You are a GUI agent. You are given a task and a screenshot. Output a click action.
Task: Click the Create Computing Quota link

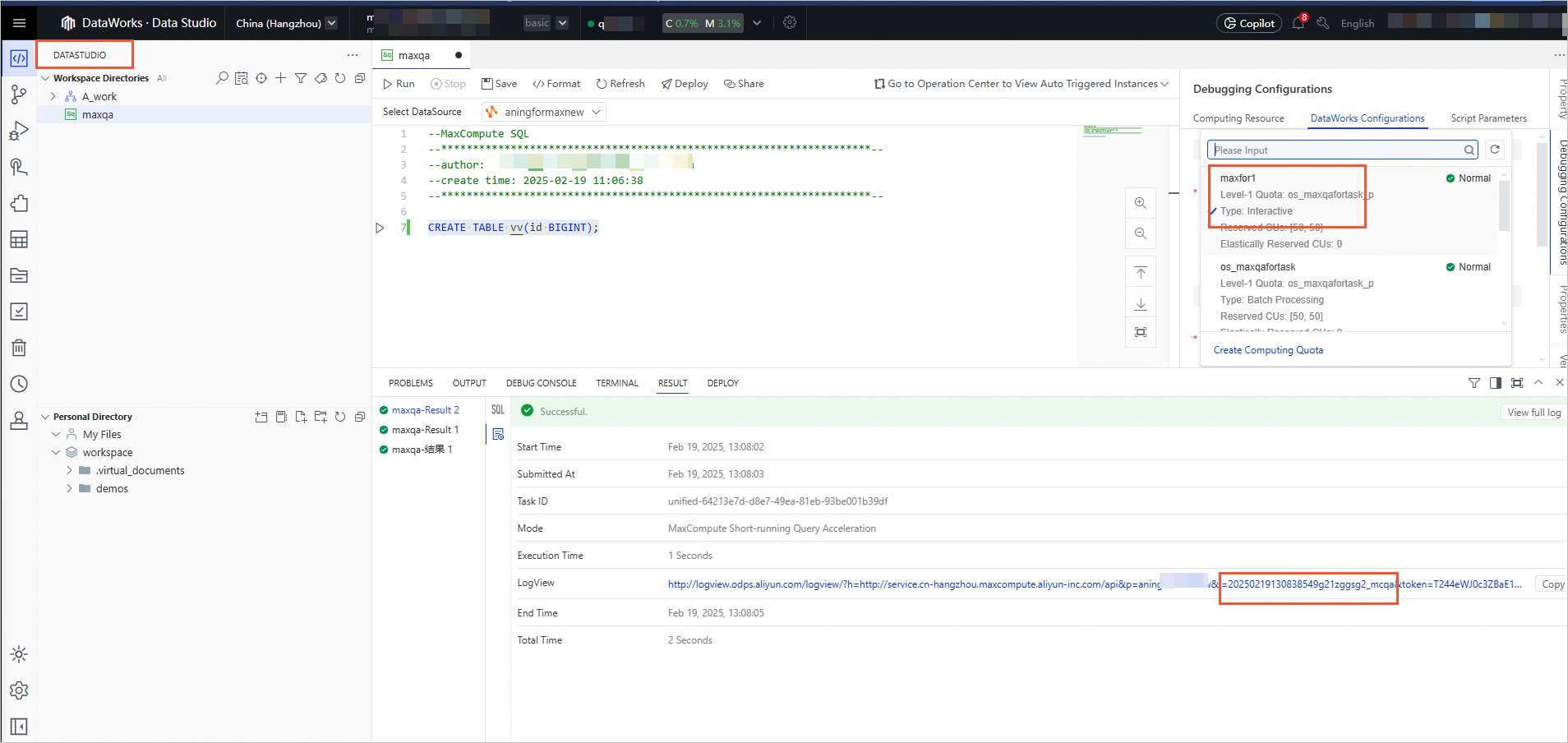(x=1268, y=350)
